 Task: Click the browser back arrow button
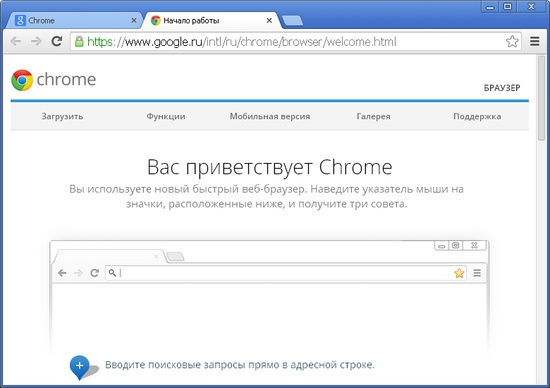pyautogui.click(x=16, y=41)
